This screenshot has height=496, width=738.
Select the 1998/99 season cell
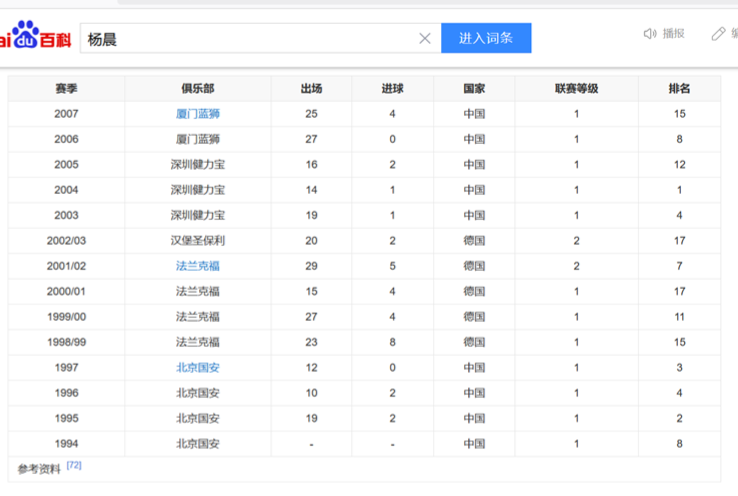pyautogui.click(x=66, y=343)
